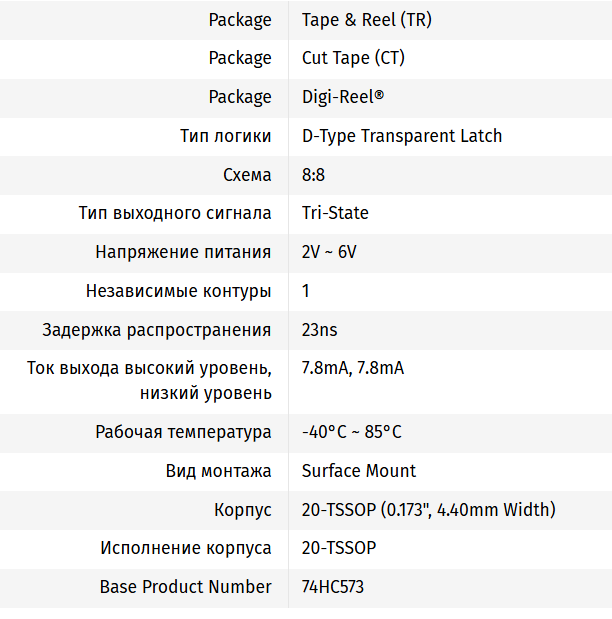
Task: Select the Тип логики label
Action: (225, 136)
